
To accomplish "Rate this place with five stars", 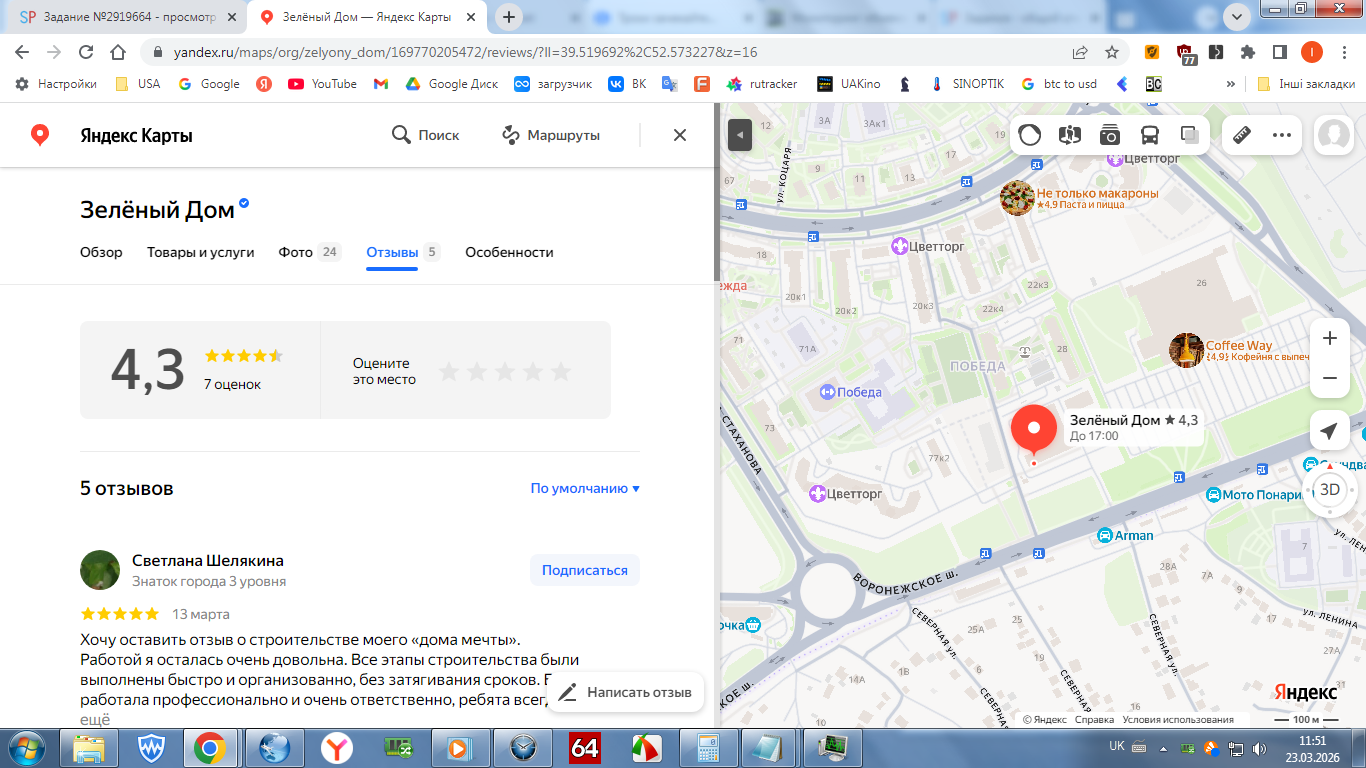I will click(x=561, y=372).
